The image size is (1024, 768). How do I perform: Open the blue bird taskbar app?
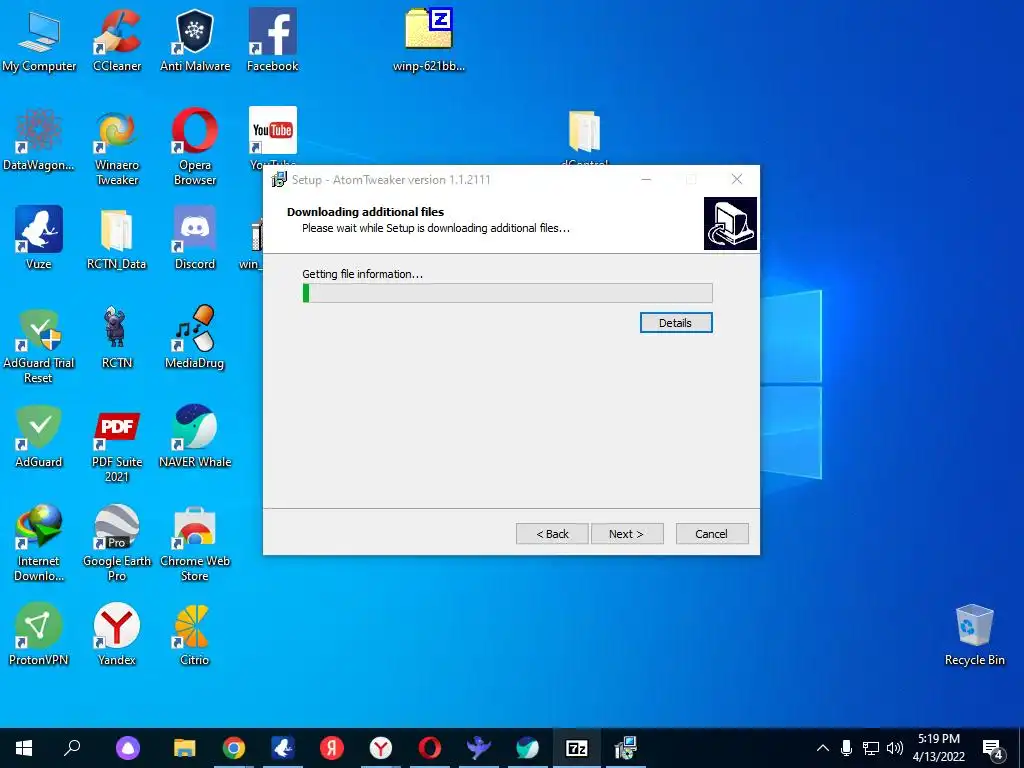point(479,748)
